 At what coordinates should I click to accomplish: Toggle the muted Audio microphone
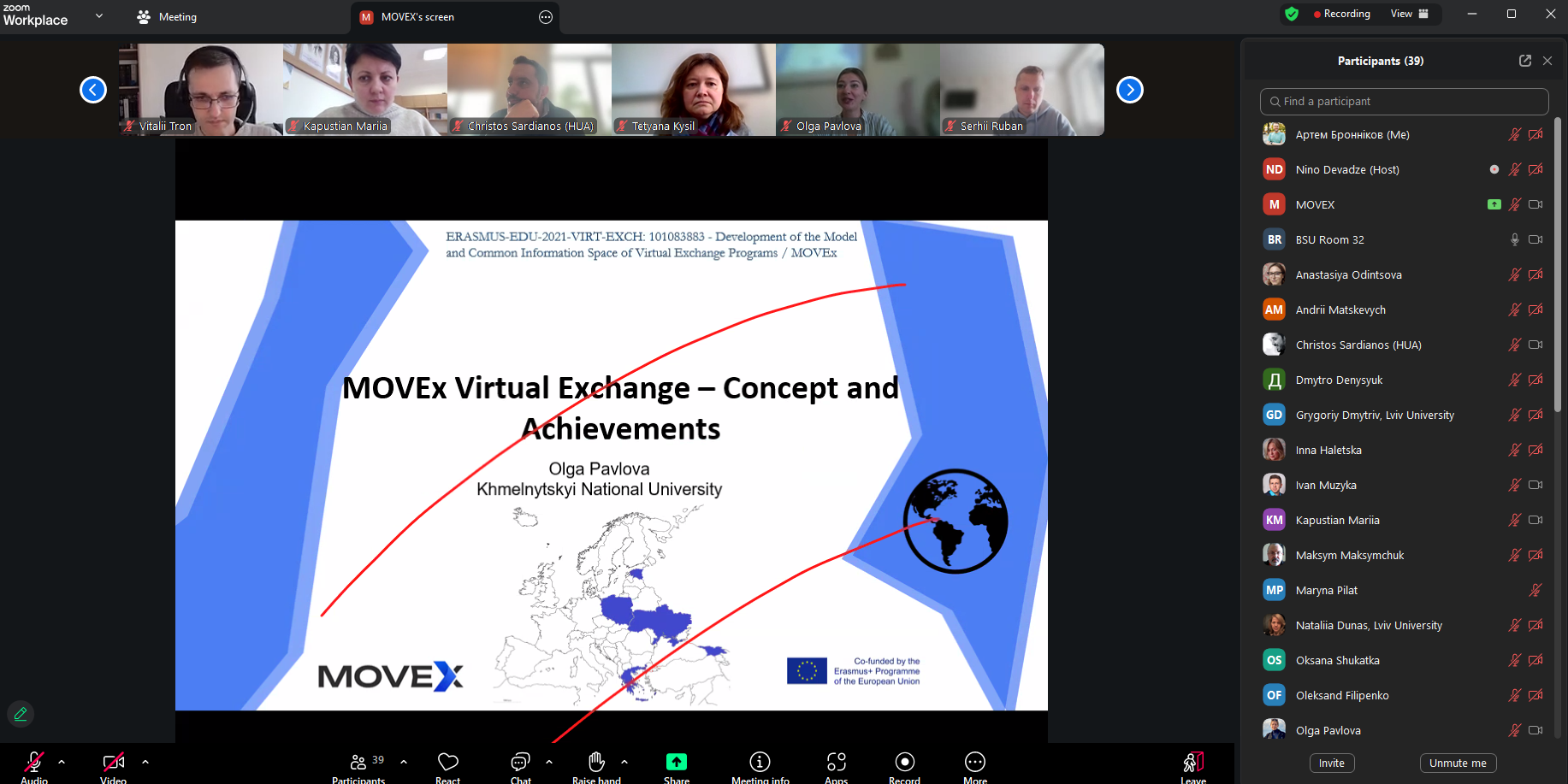(34, 762)
